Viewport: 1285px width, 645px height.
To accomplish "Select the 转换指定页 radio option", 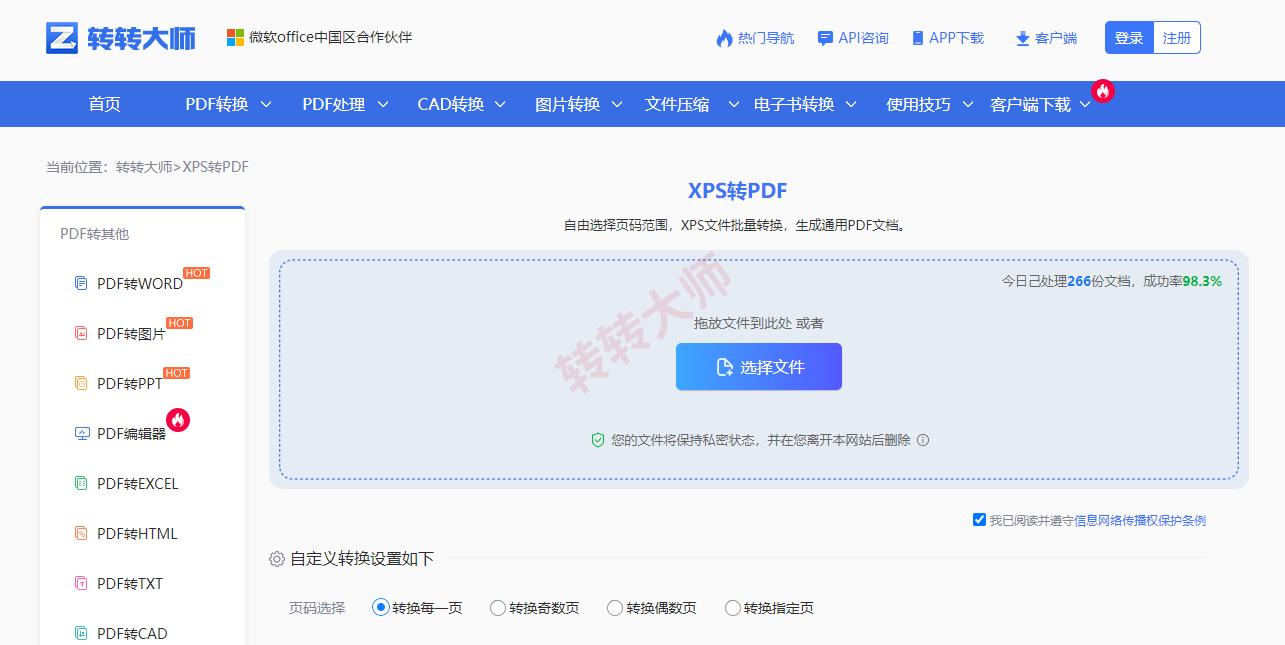I will [733, 608].
